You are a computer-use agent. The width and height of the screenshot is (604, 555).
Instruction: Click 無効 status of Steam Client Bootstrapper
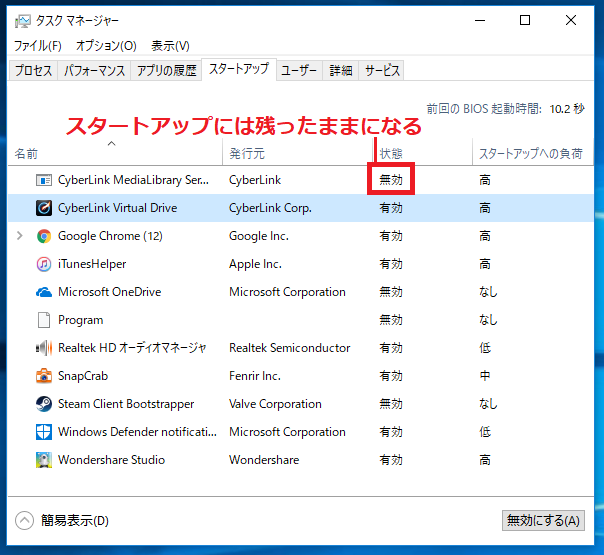(391, 404)
